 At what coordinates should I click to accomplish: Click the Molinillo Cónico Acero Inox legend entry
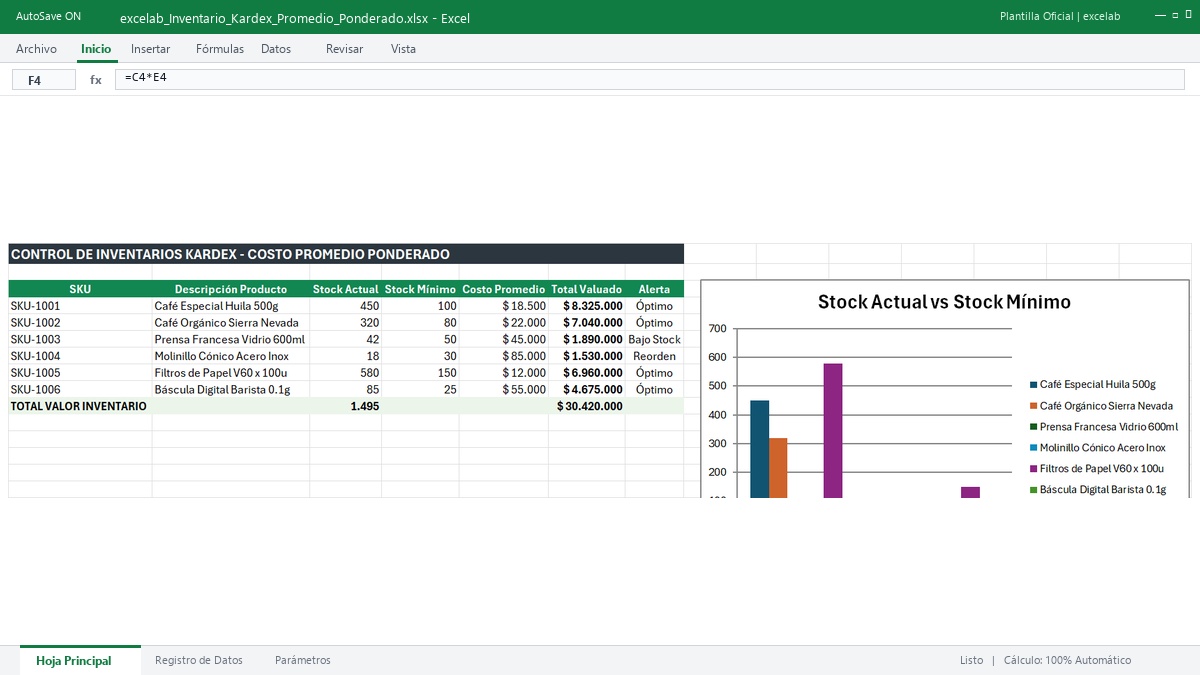[x=1098, y=448]
